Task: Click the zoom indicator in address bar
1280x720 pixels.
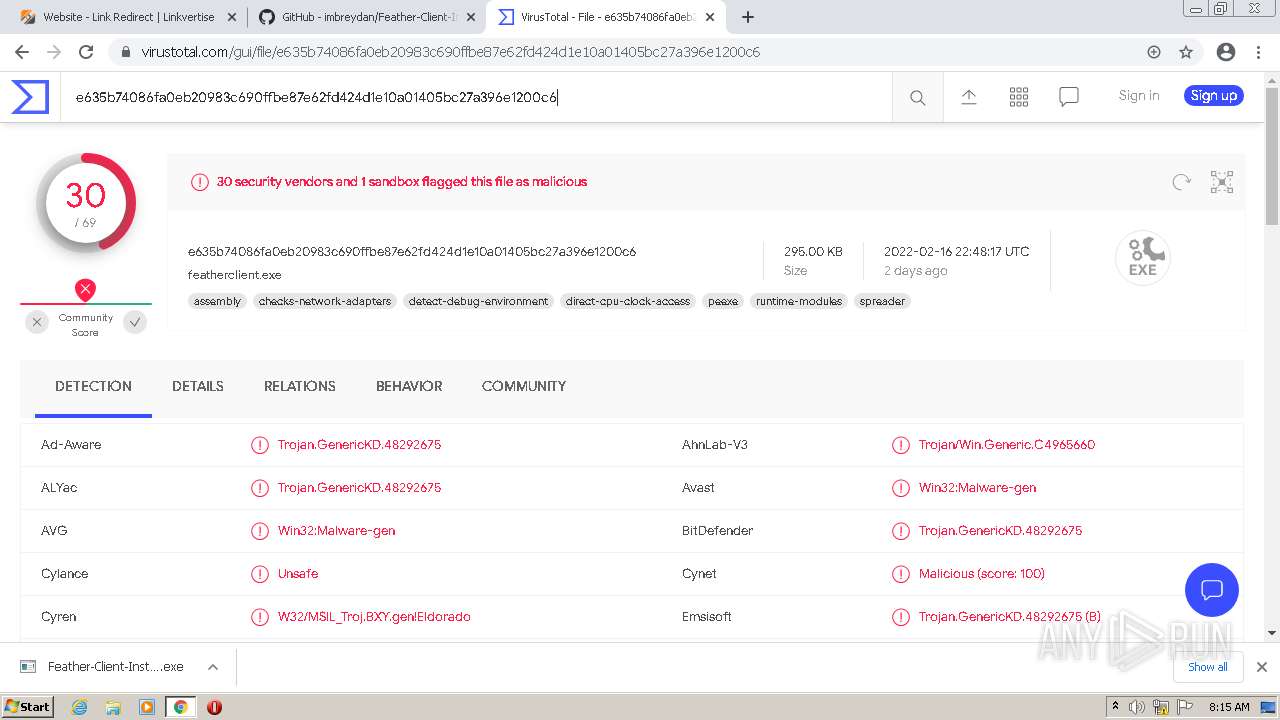Action: click(x=1153, y=52)
